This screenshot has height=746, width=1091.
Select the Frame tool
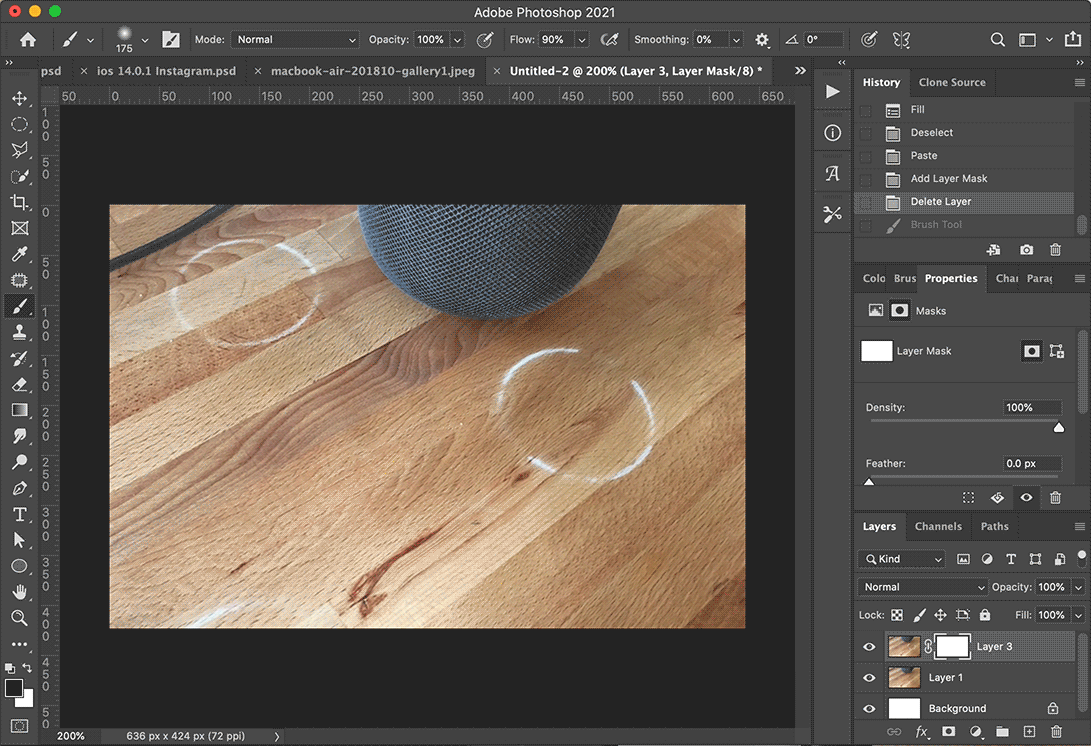(x=19, y=228)
